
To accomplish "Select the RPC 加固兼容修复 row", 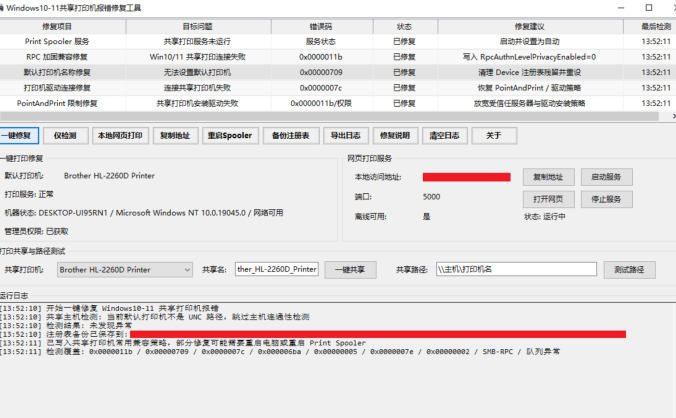I will [338, 57].
